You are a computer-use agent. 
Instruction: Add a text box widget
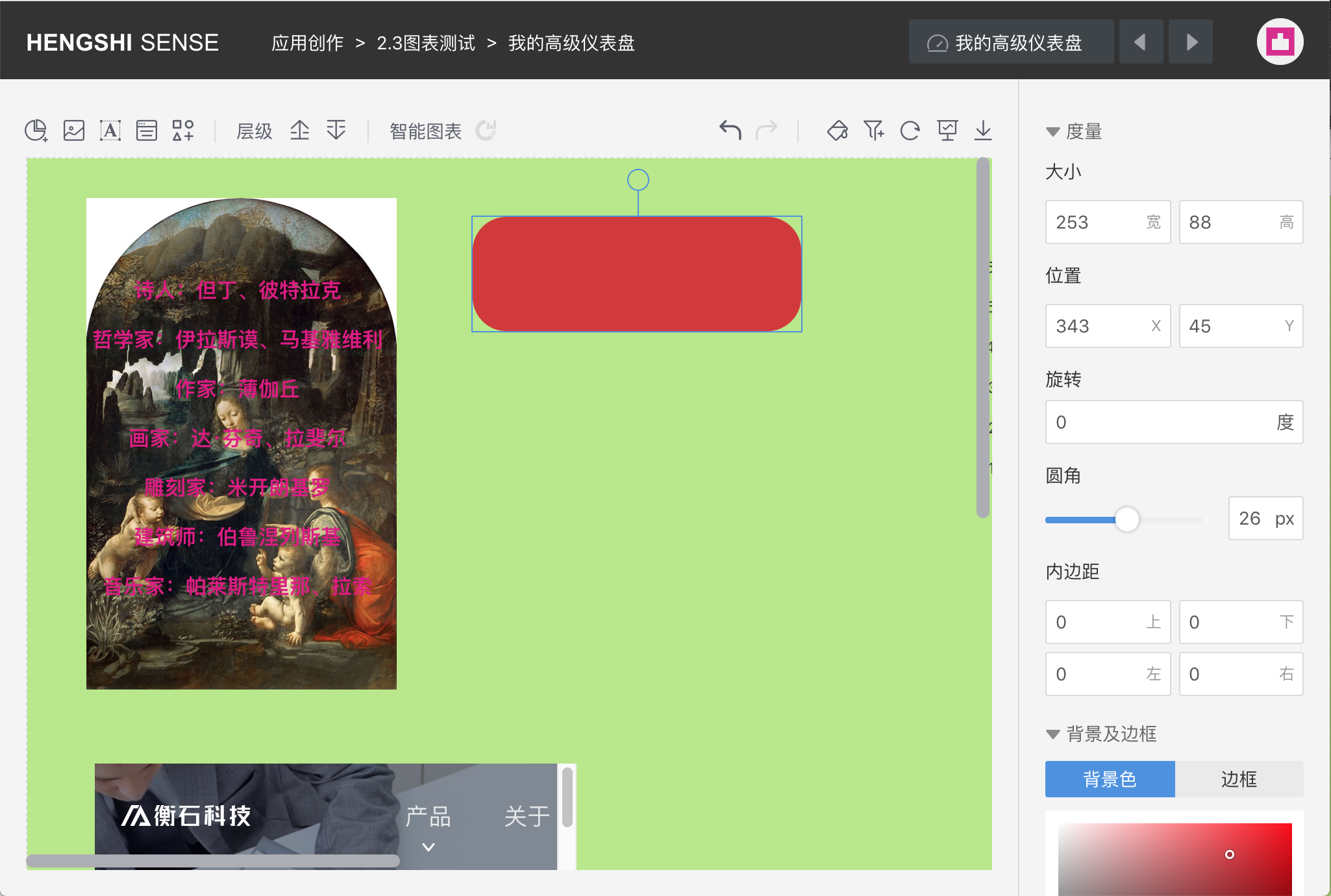coord(110,131)
